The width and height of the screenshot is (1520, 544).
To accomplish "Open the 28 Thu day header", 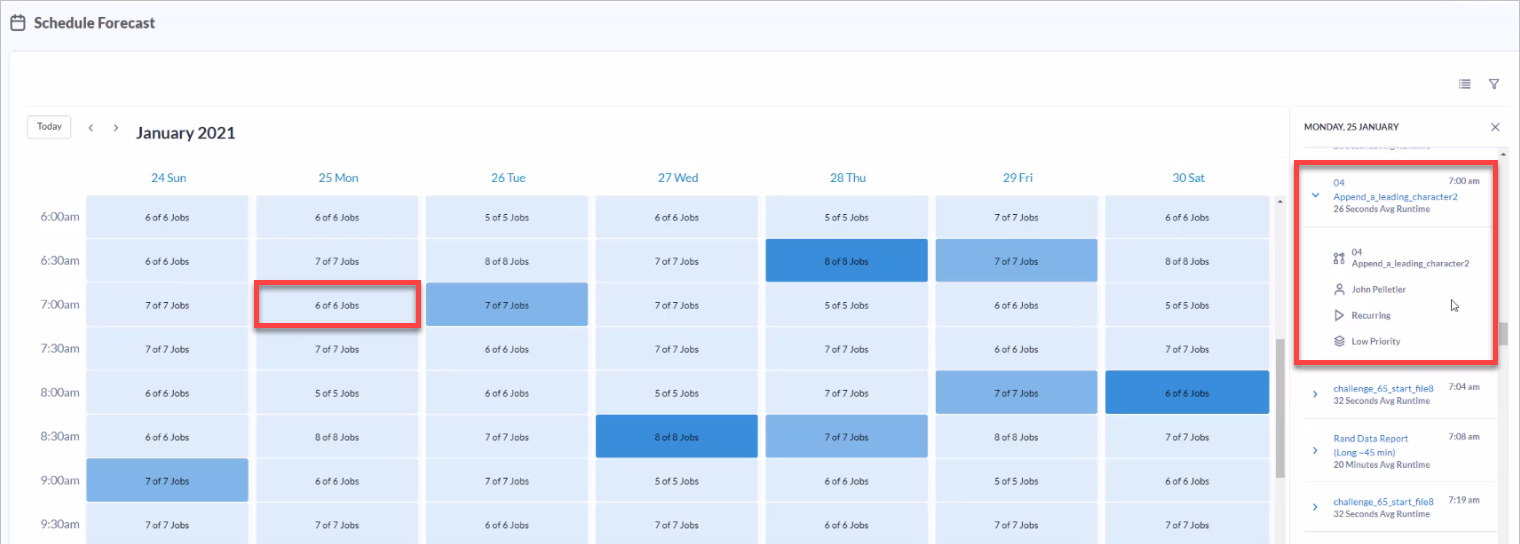I will tap(848, 178).
